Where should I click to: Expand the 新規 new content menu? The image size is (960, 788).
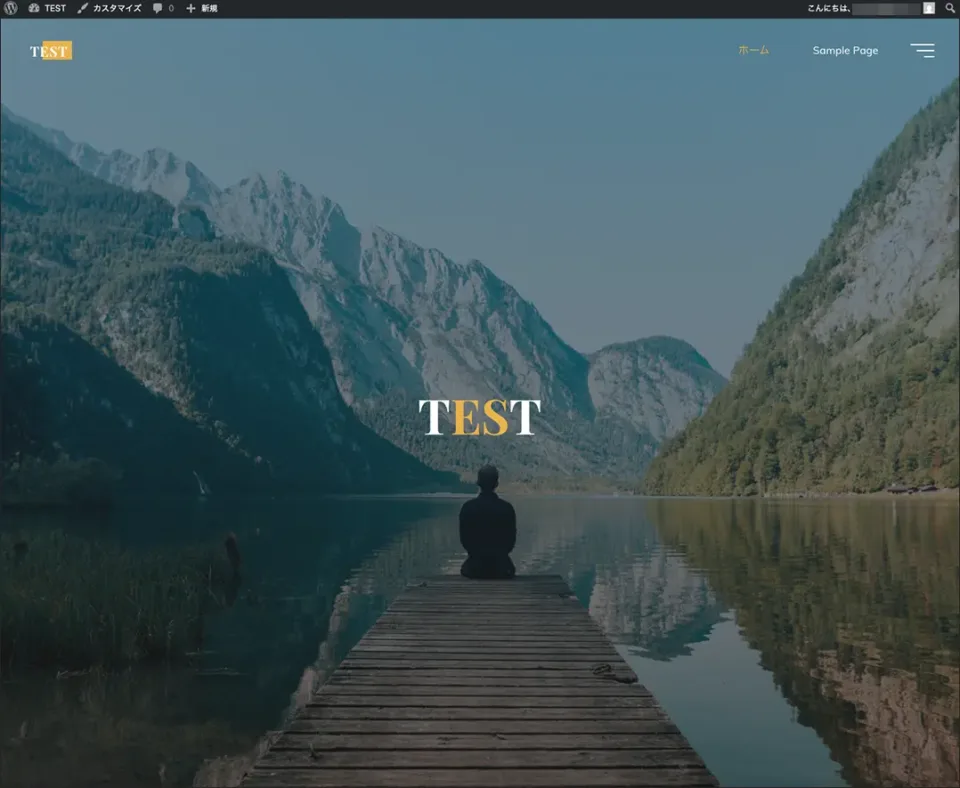click(209, 8)
